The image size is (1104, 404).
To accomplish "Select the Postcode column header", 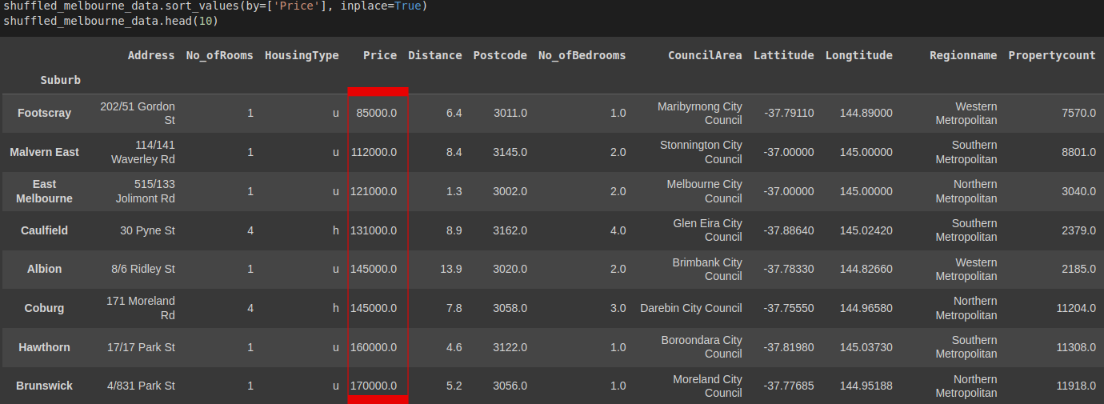I will [x=500, y=55].
